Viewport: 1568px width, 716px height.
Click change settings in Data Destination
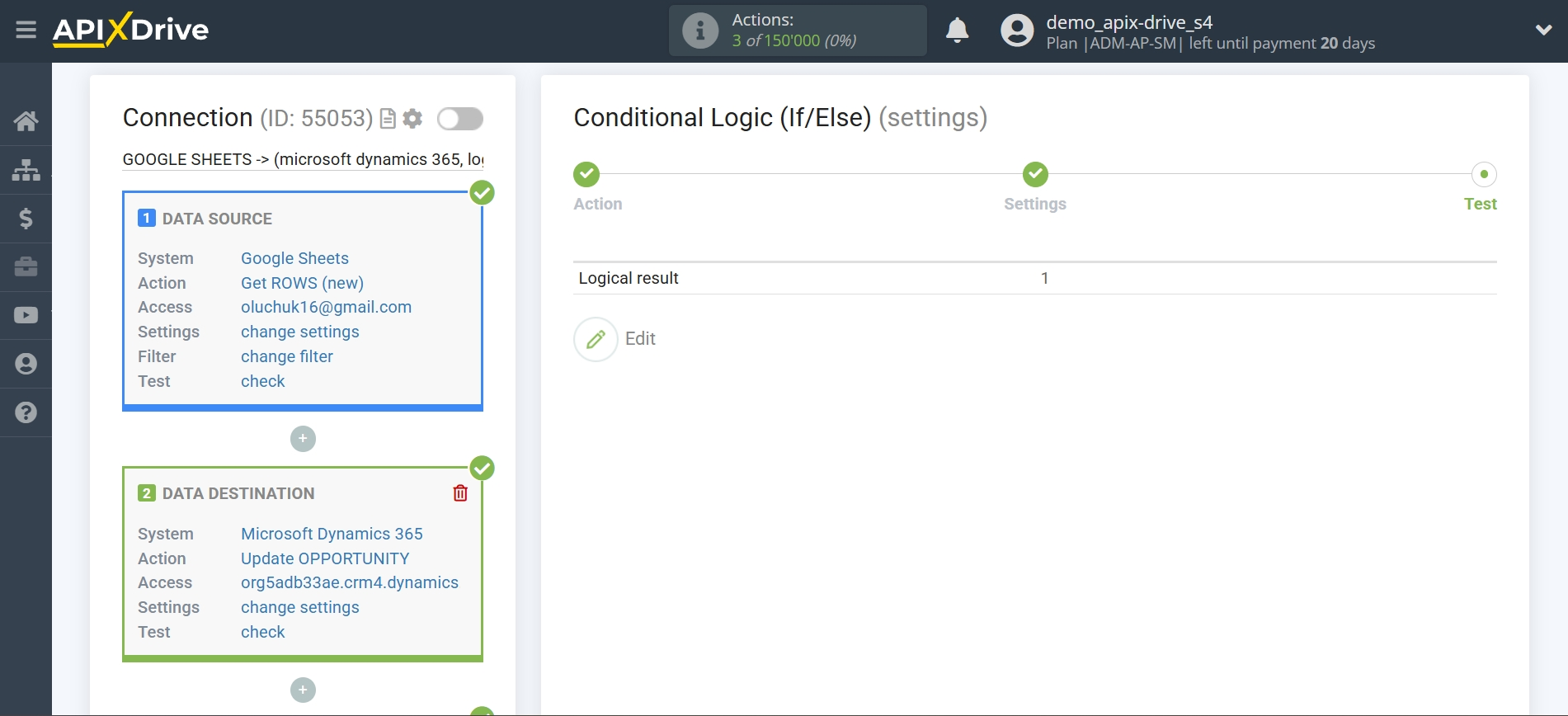click(300, 607)
